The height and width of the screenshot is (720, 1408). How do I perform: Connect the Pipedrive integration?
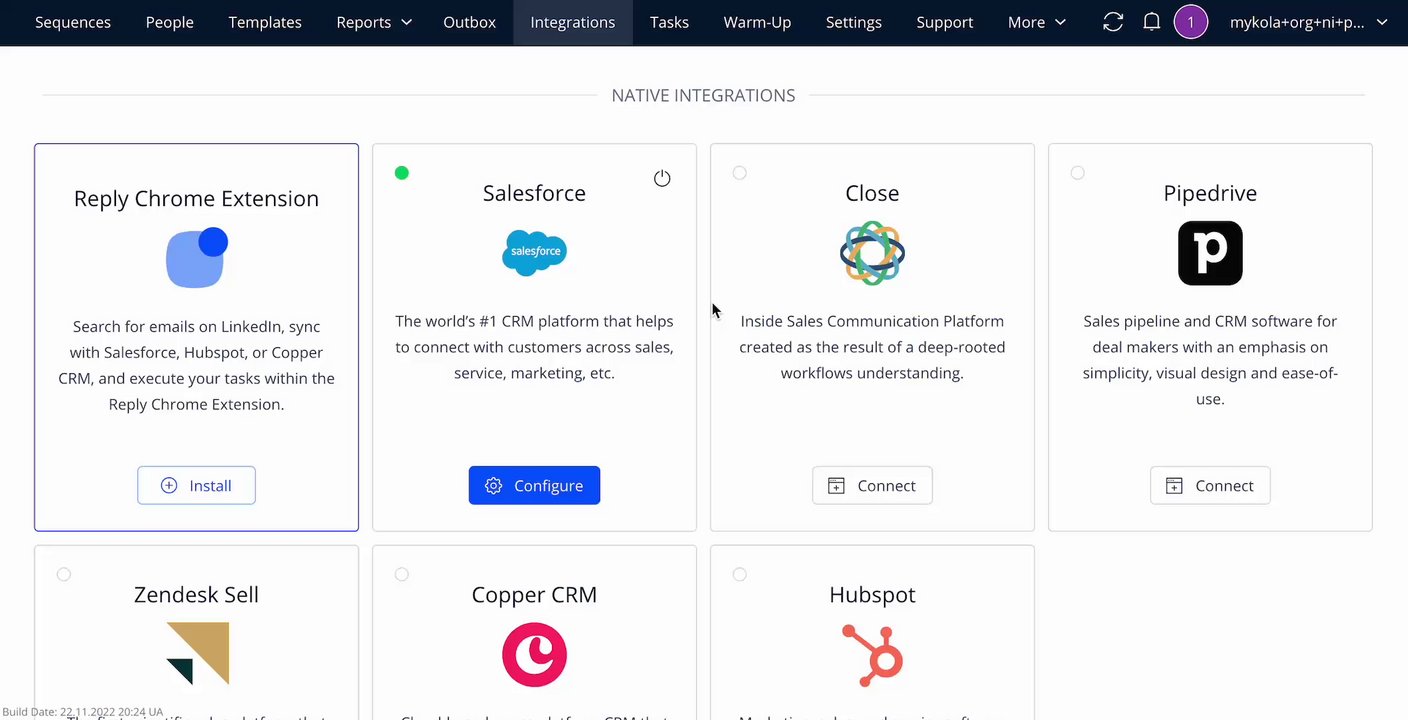coord(1210,485)
